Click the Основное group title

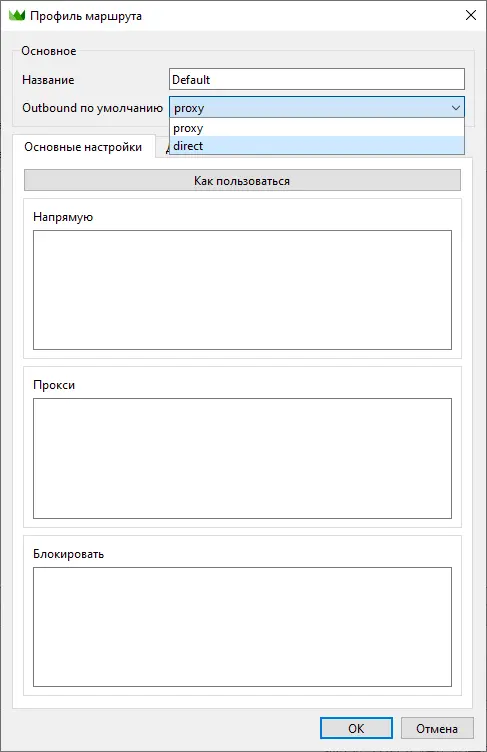click(x=48, y=51)
